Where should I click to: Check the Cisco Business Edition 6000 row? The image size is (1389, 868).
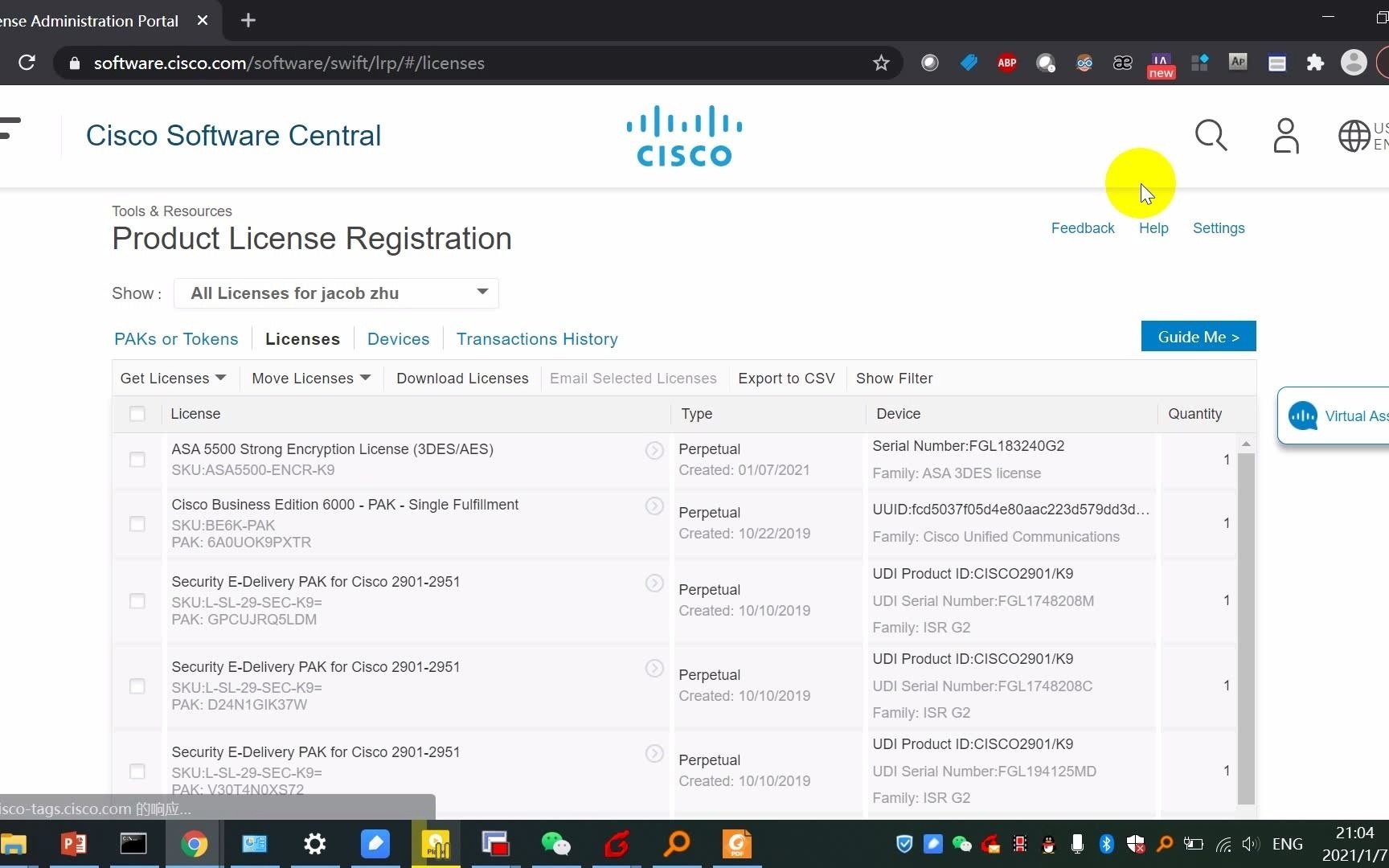[137, 524]
